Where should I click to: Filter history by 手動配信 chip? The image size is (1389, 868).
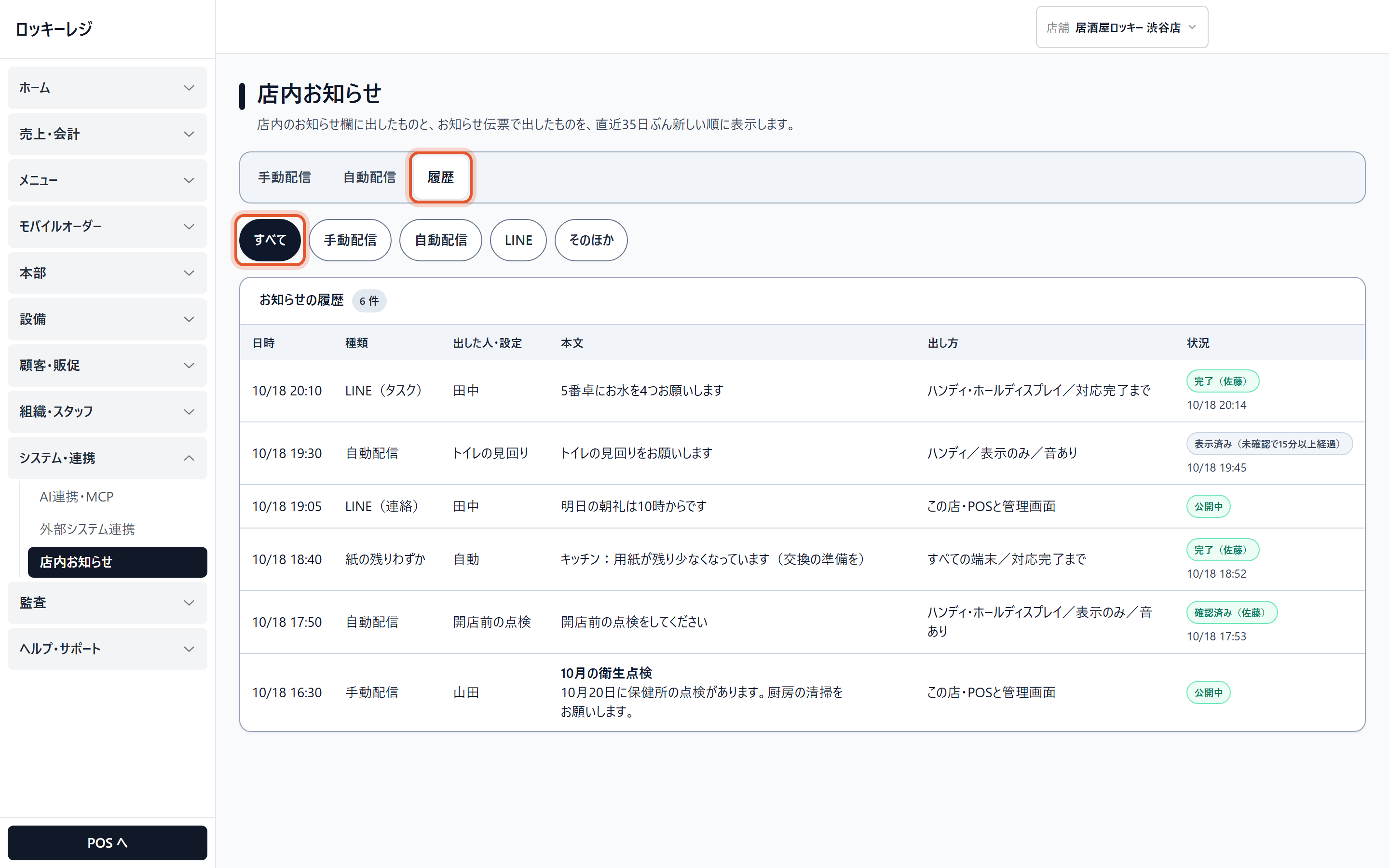350,240
